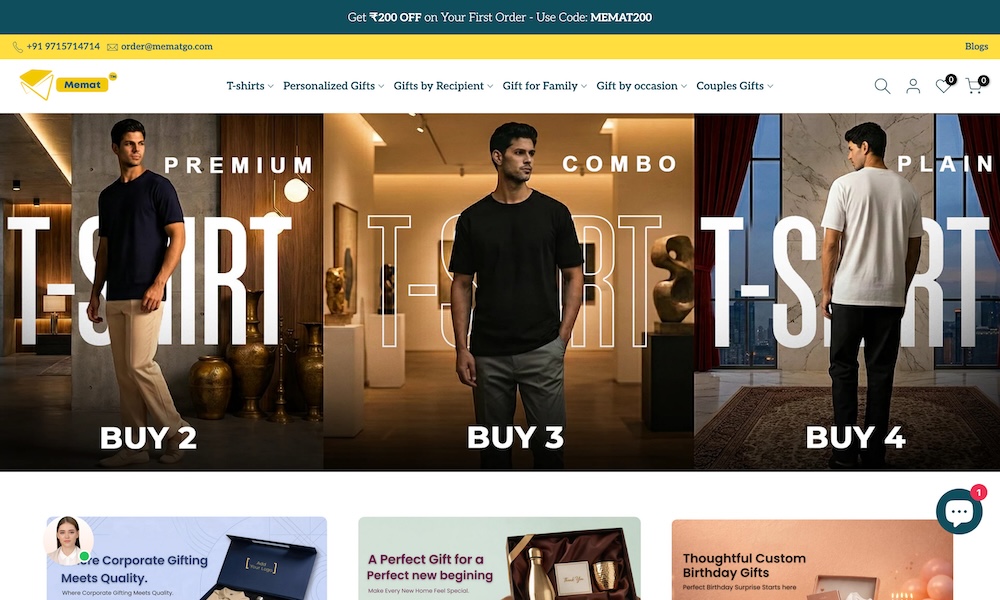The width and height of the screenshot is (1000, 600).
Task: View the wishlist heart icon
Action: [945, 85]
